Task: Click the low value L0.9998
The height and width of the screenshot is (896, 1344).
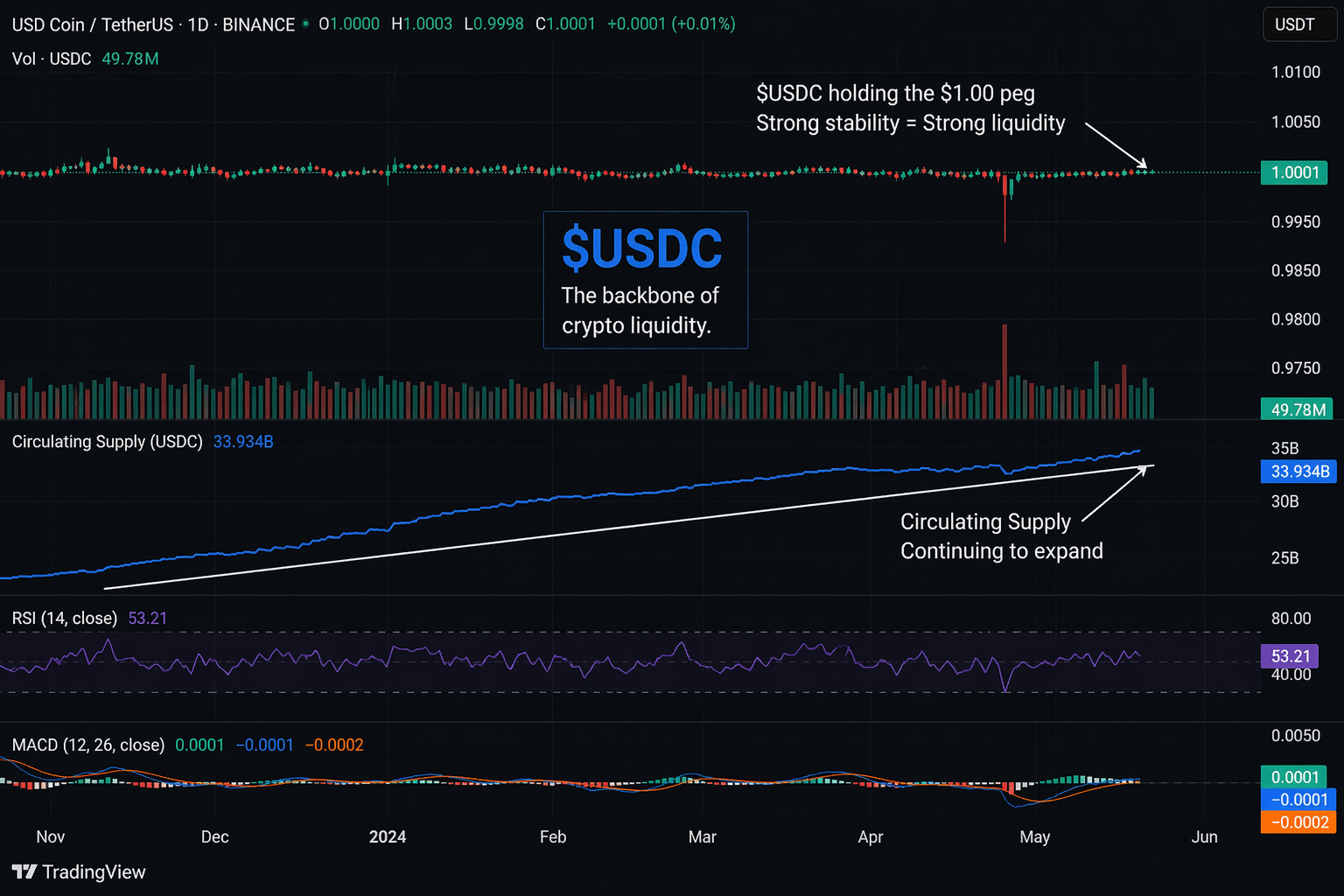Action: [x=493, y=24]
